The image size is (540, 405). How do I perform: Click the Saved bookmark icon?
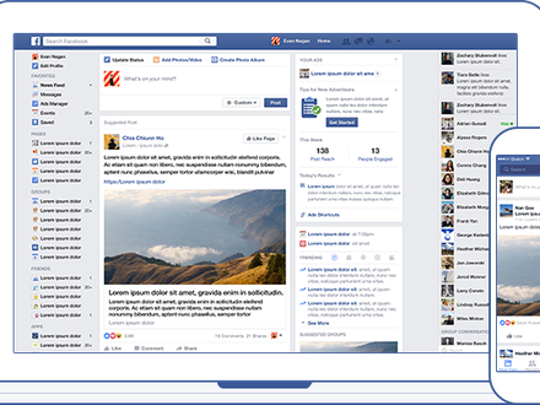point(35,122)
